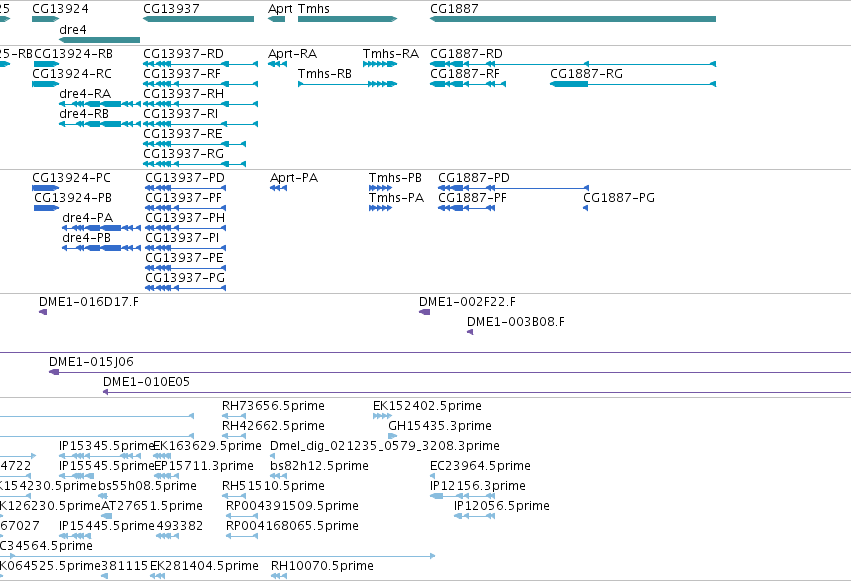This screenshot has width=851, height=581.
Task: Click EST bs55h08.5prime
Action: 148,487
